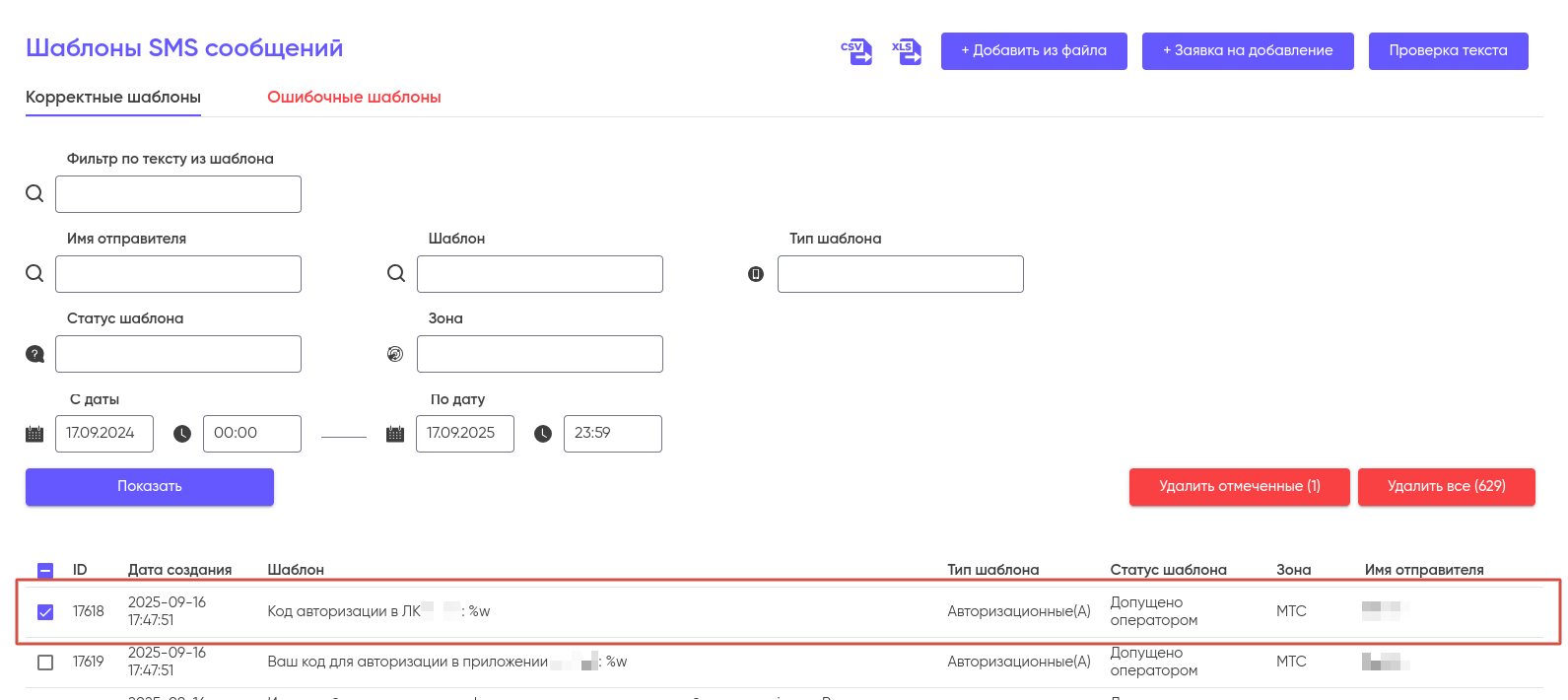Click the clock icon before 23:59
The width and height of the screenshot is (1568, 700).
[543, 434]
